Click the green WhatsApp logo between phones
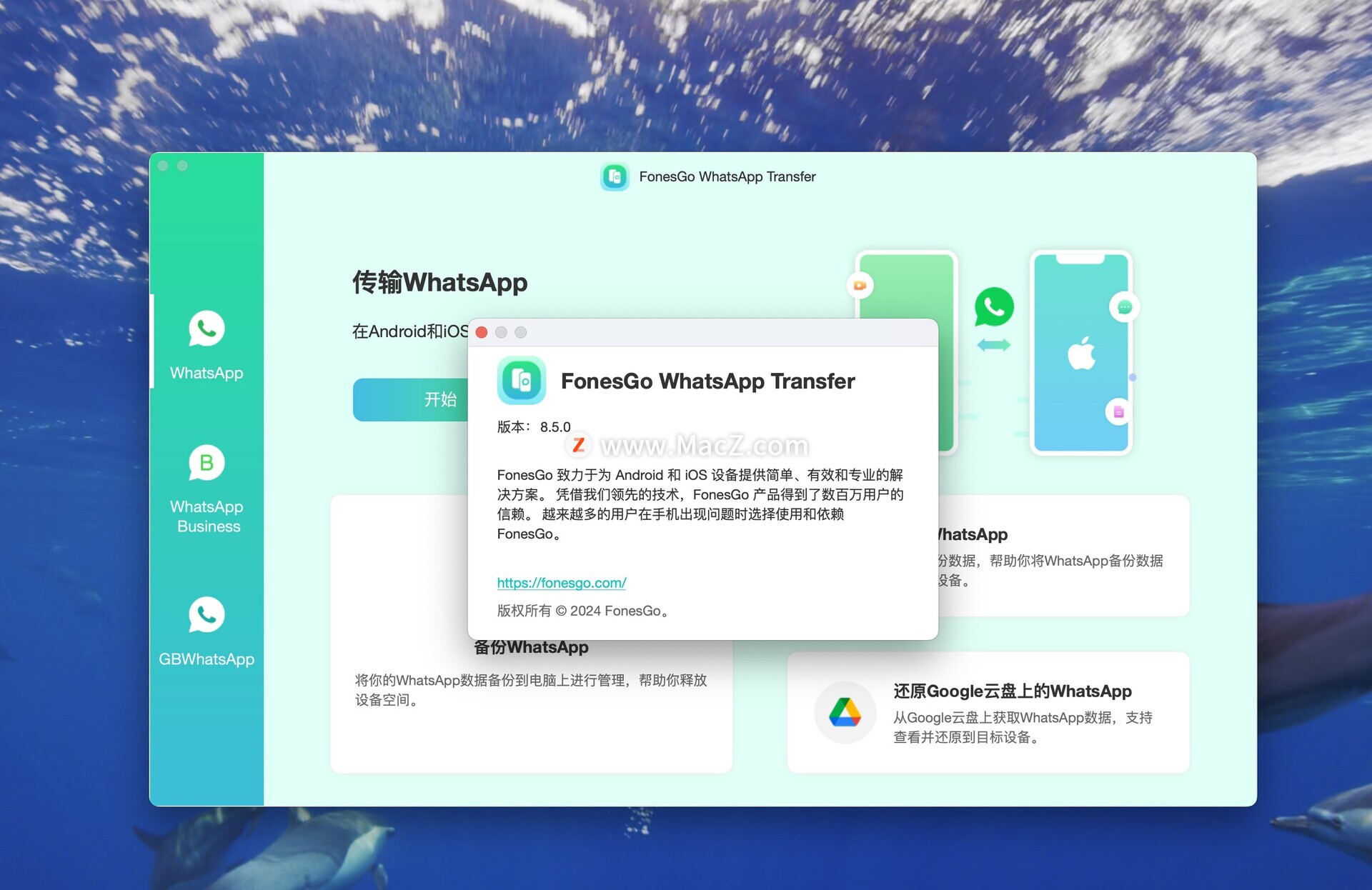The image size is (1372, 890). tap(994, 306)
